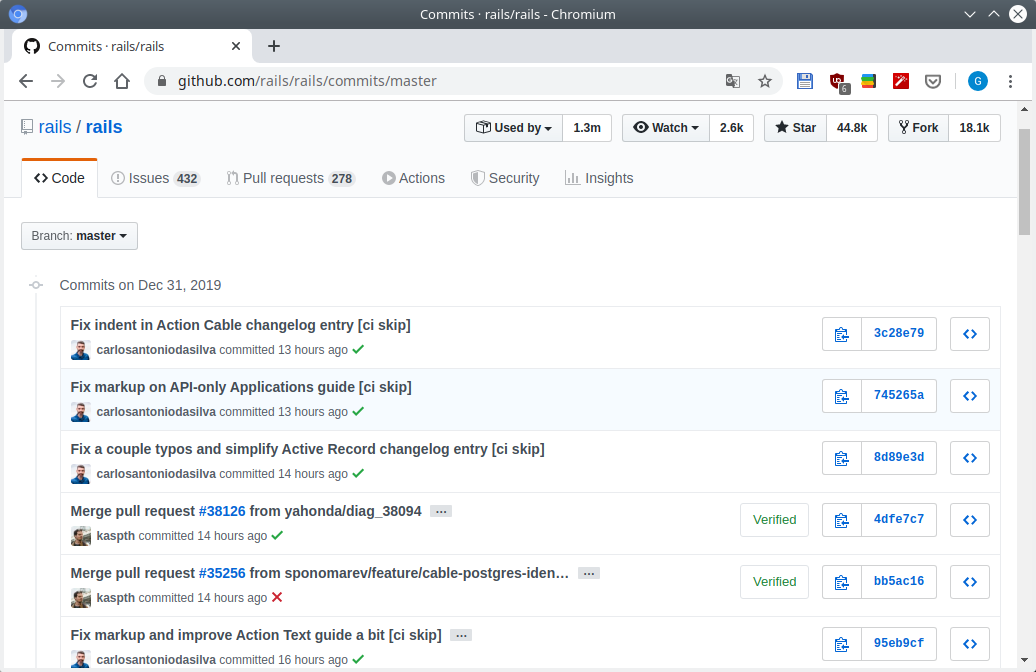
Task: Open kaspth's avatar on commit 4dfe7c7
Action: pos(81,536)
